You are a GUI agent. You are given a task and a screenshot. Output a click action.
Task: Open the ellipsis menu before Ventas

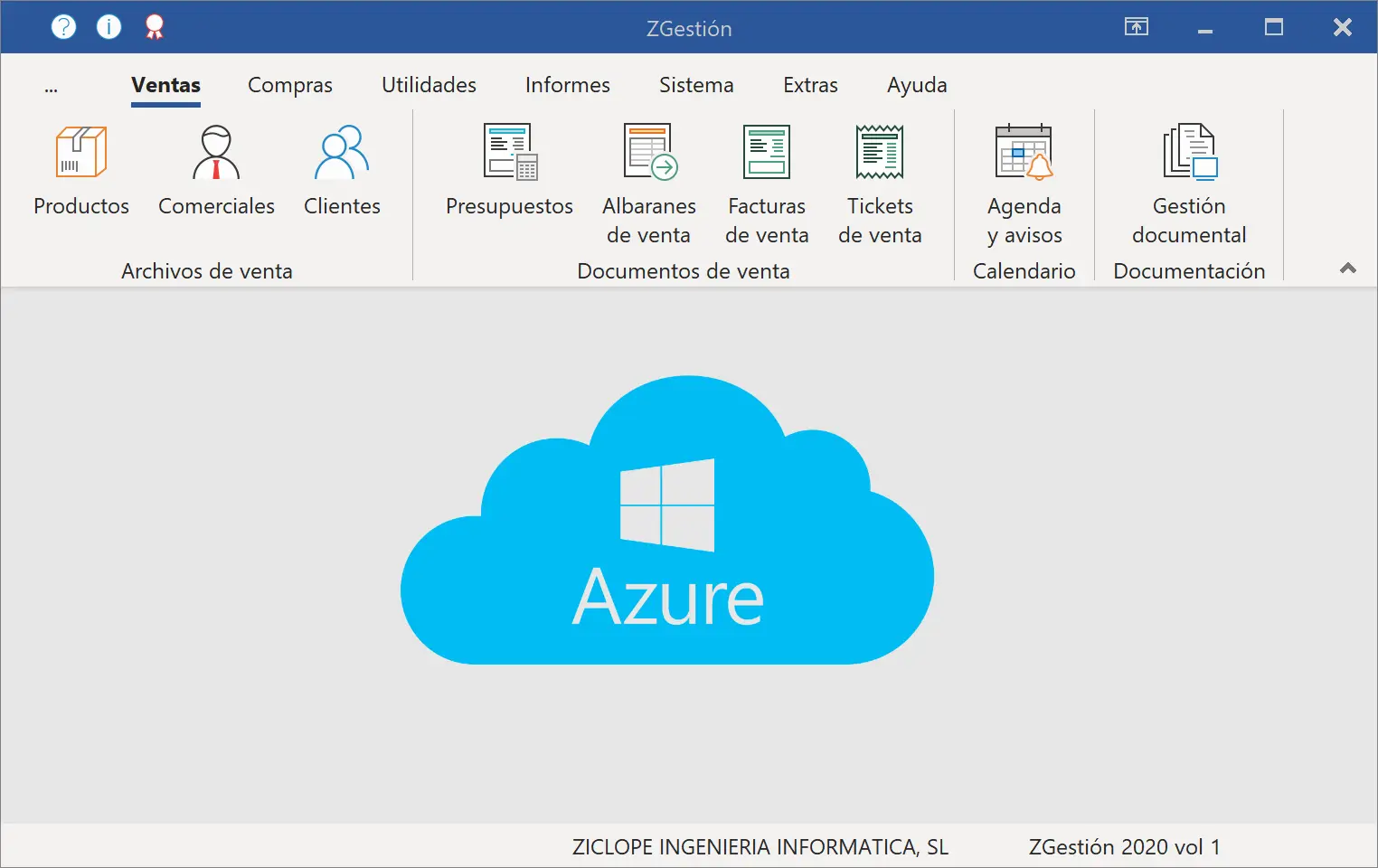point(51,88)
